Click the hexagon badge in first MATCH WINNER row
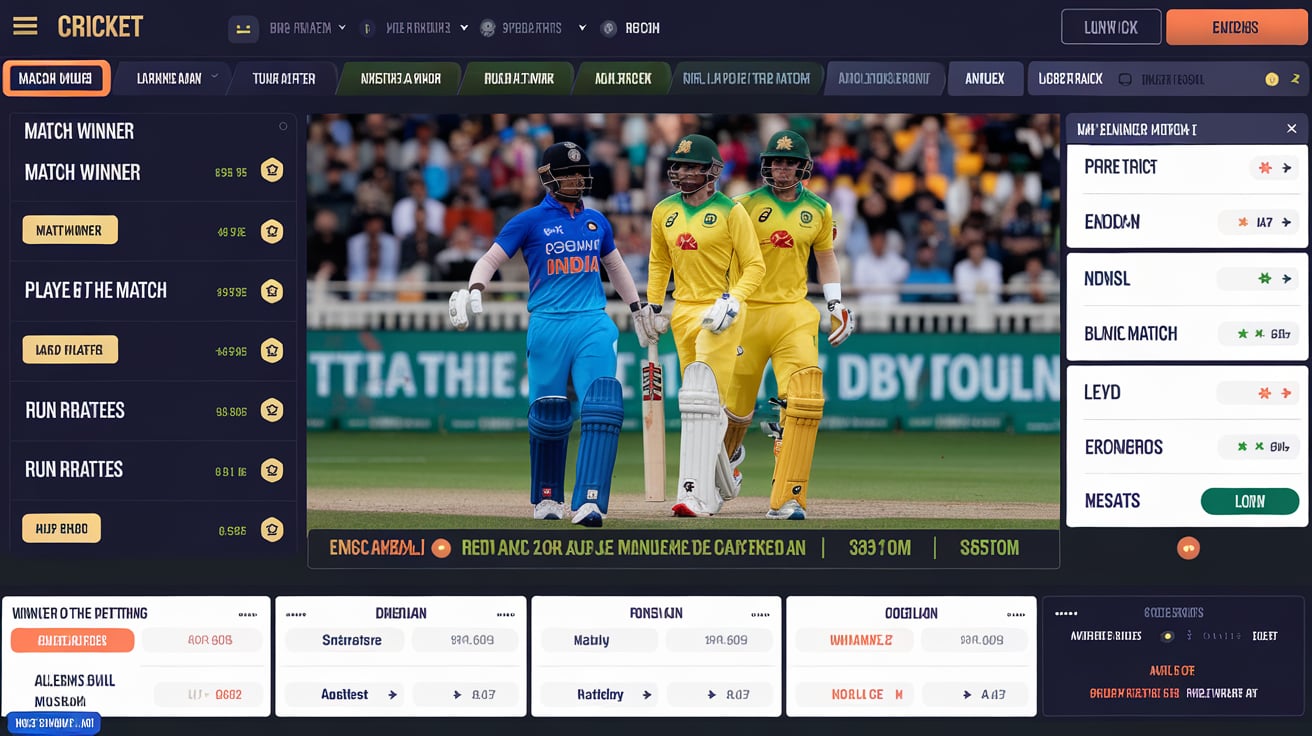This screenshot has width=1312, height=736. click(272, 171)
